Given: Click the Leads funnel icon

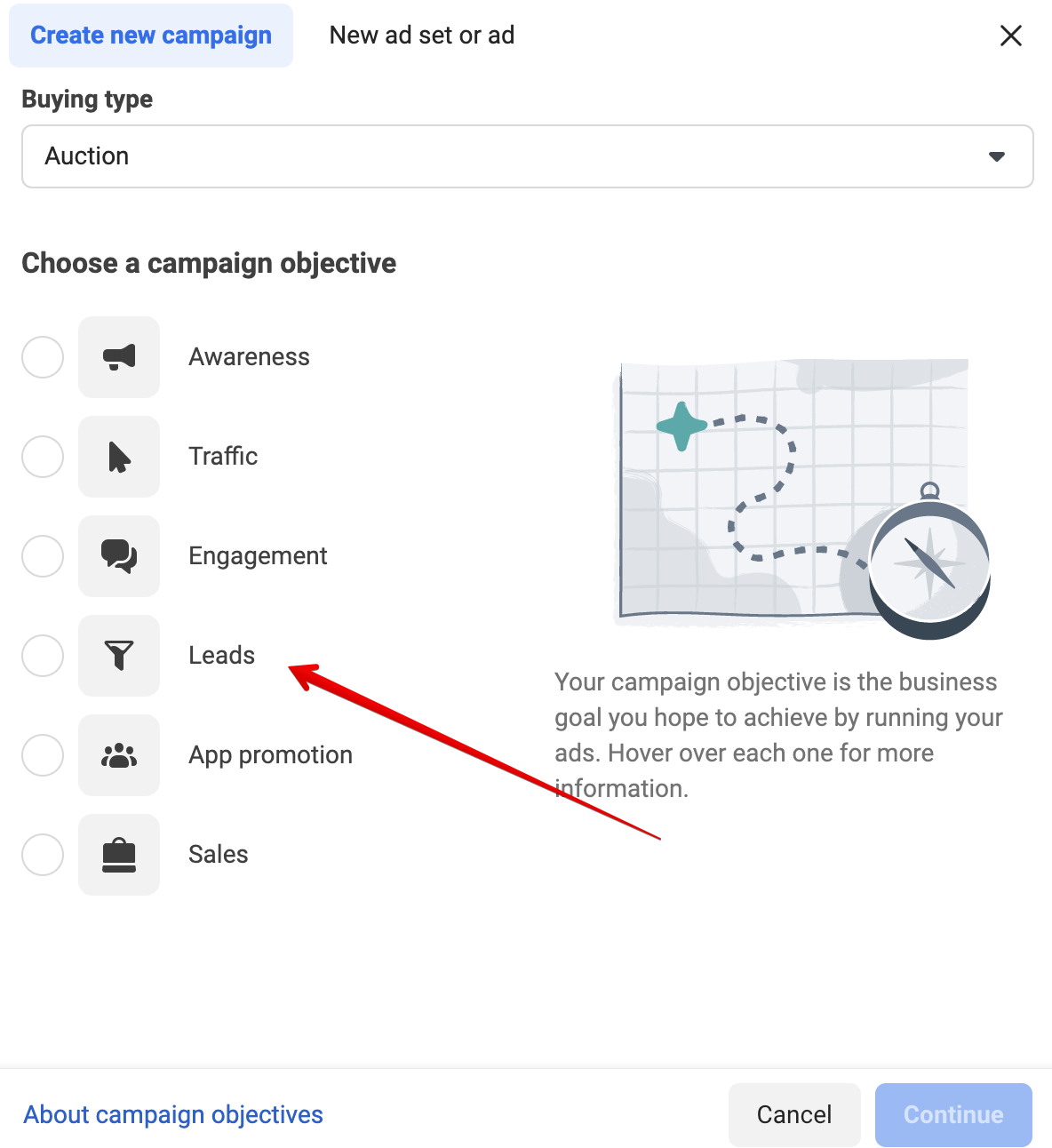Looking at the screenshot, I should pyautogui.click(x=119, y=656).
